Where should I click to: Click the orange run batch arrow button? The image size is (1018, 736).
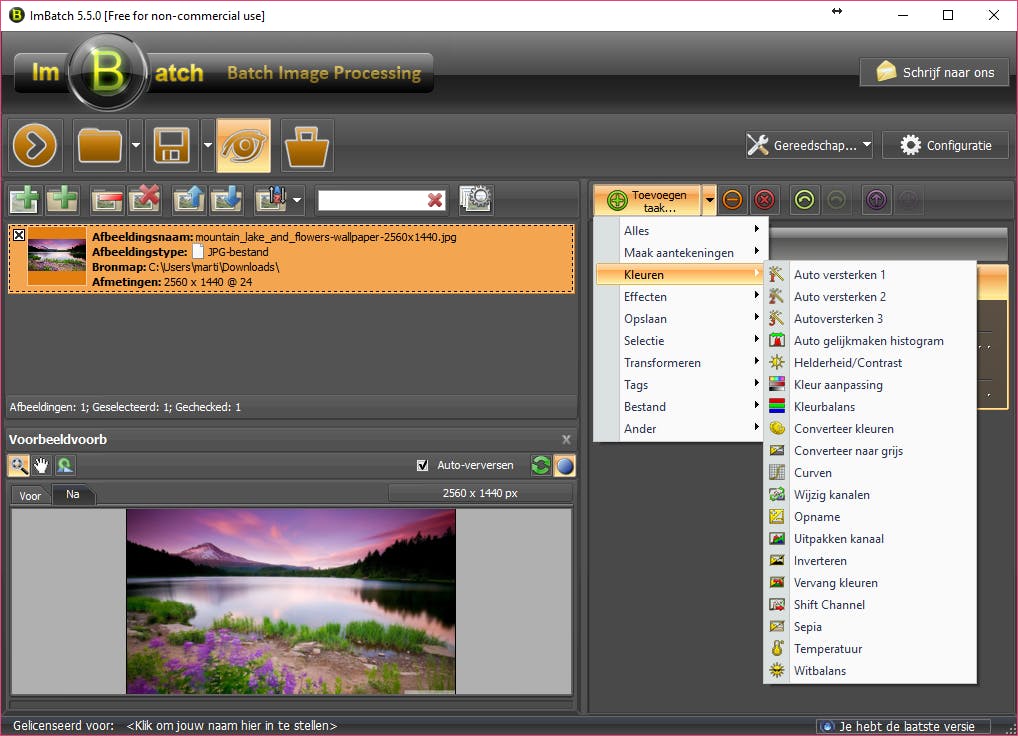click(36, 146)
